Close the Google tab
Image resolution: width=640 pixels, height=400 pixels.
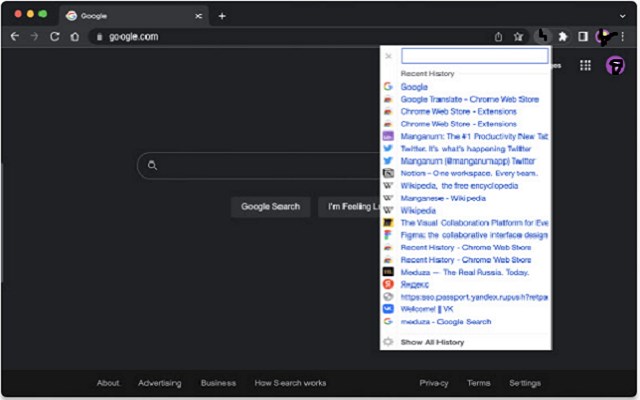click(x=198, y=16)
